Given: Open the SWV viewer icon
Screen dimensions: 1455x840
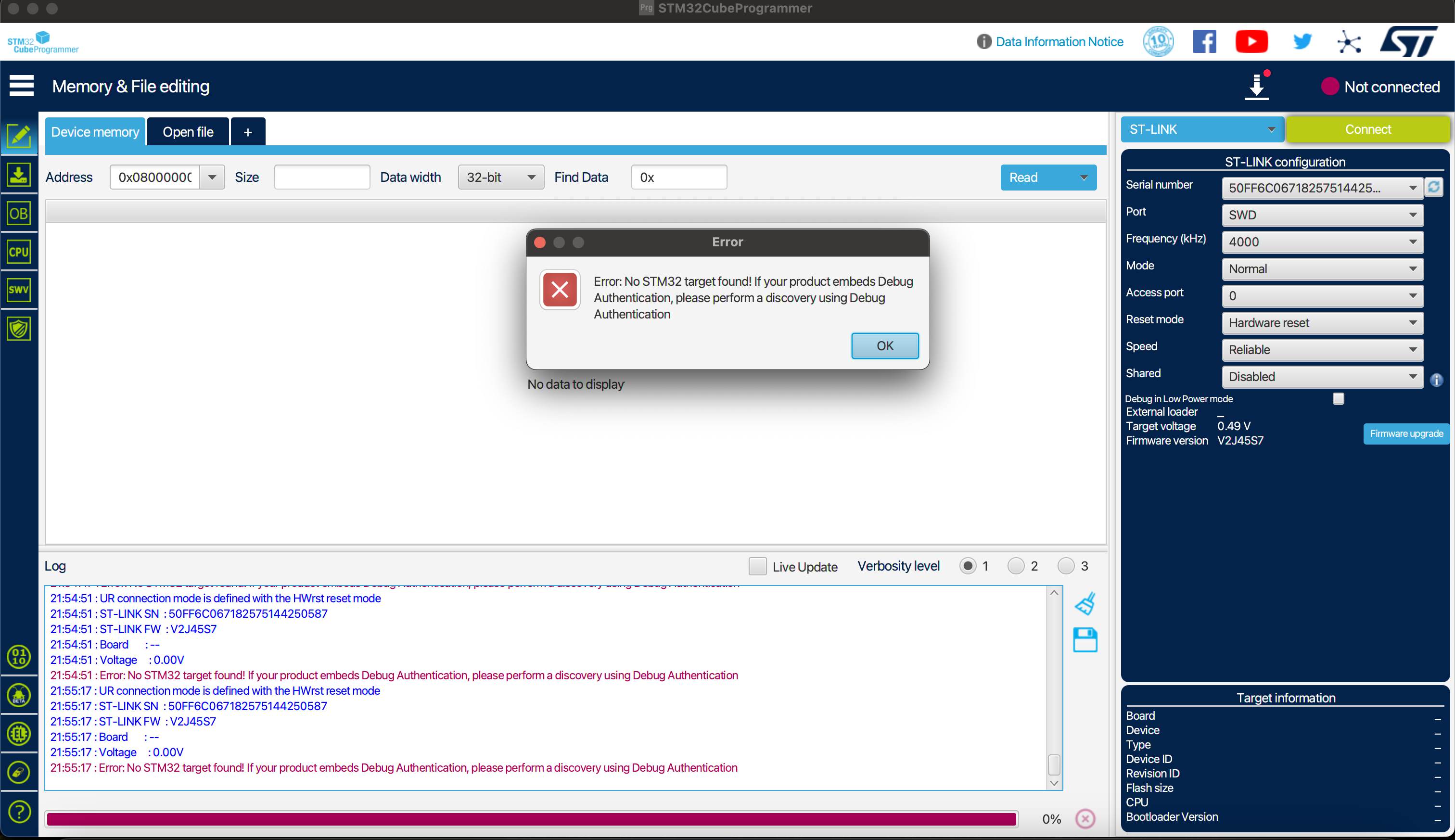Looking at the screenshot, I should pyautogui.click(x=18, y=290).
